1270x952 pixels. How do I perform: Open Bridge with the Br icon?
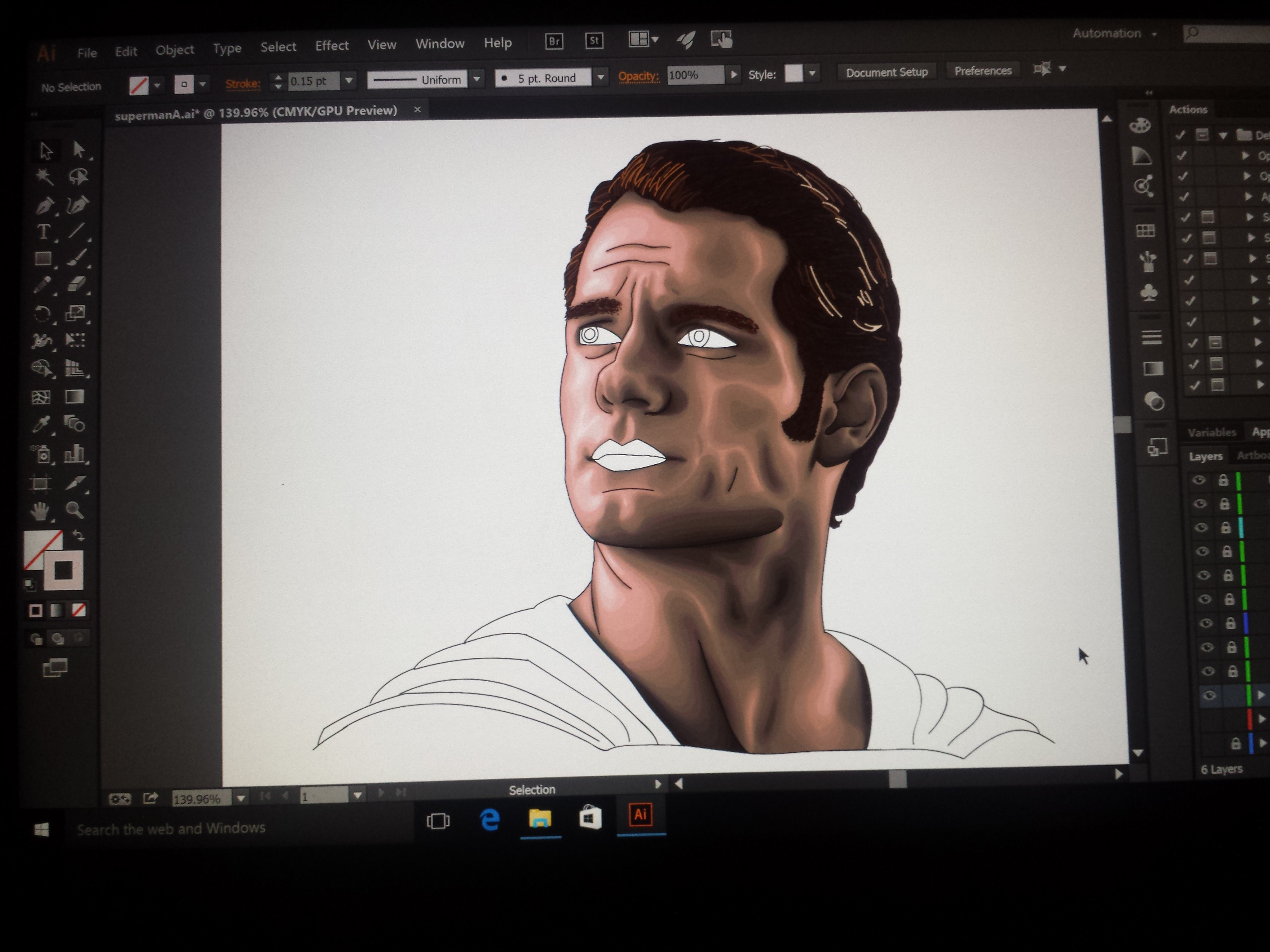(x=554, y=41)
